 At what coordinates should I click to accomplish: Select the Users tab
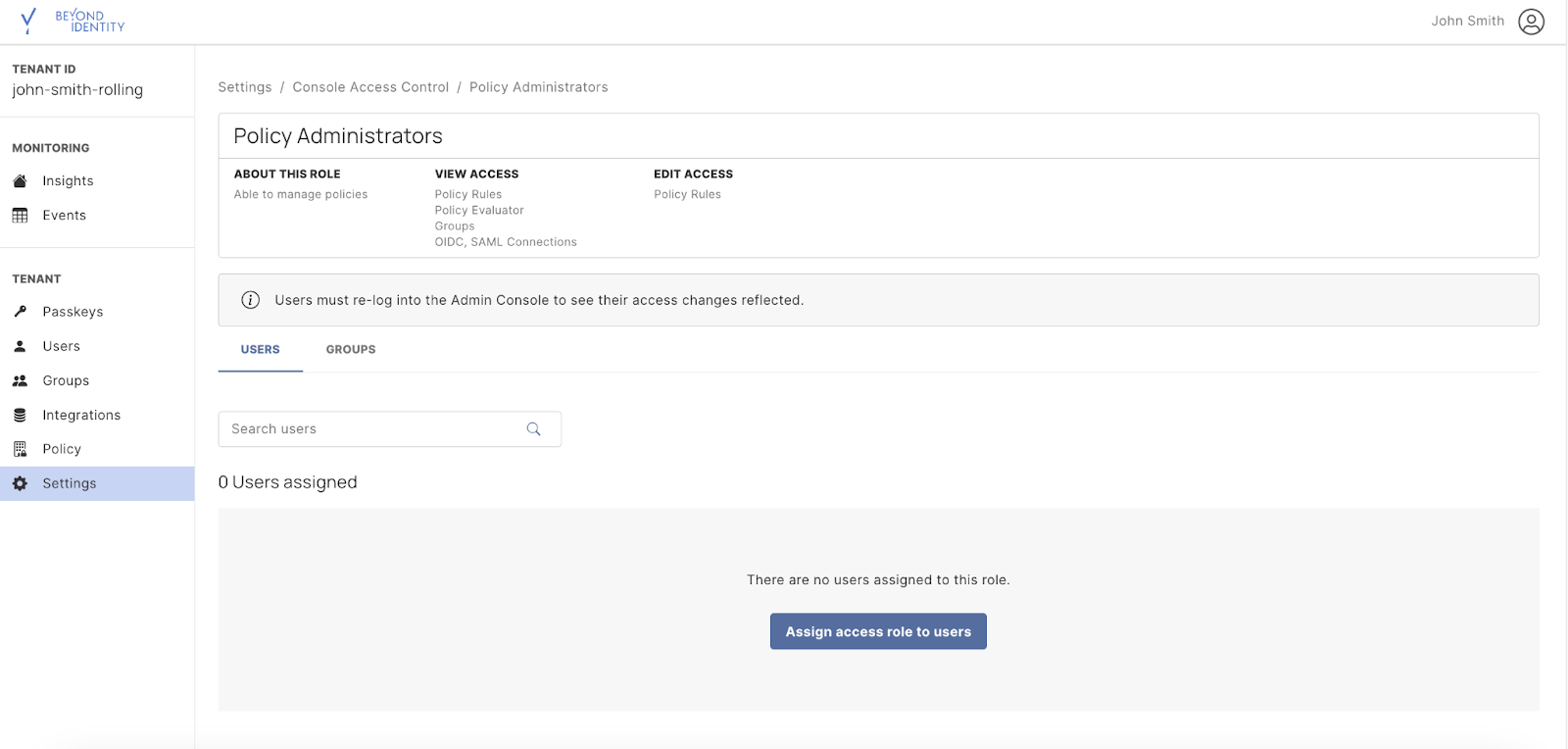[261, 350]
